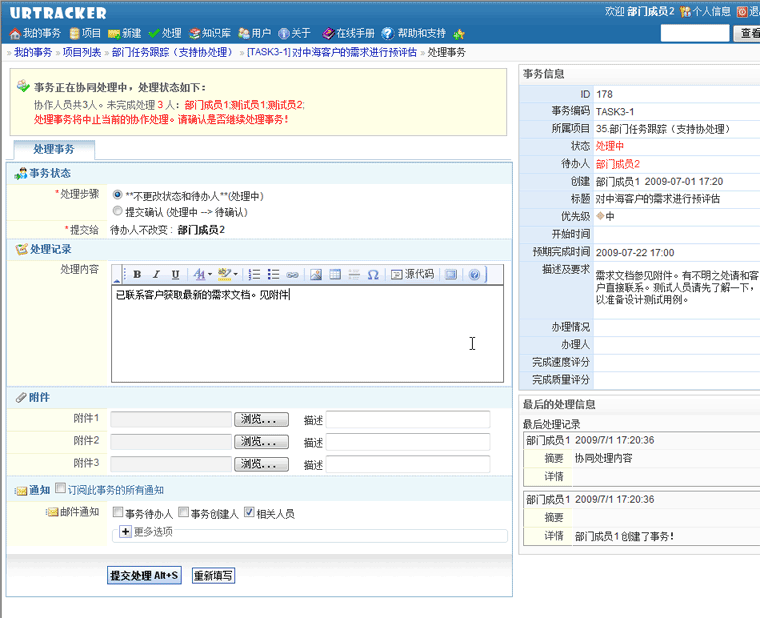Image resolution: width=760 pixels, height=618 pixels.
Task: Collapse the editor toolbar with small arrow
Action: 117,280
